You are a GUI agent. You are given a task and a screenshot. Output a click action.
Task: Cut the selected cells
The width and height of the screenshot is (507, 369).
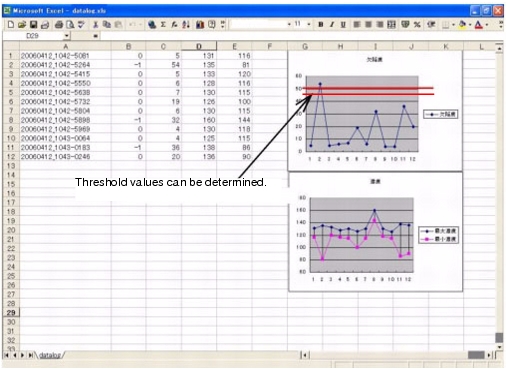pyautogui.click(x=96, y=24)
